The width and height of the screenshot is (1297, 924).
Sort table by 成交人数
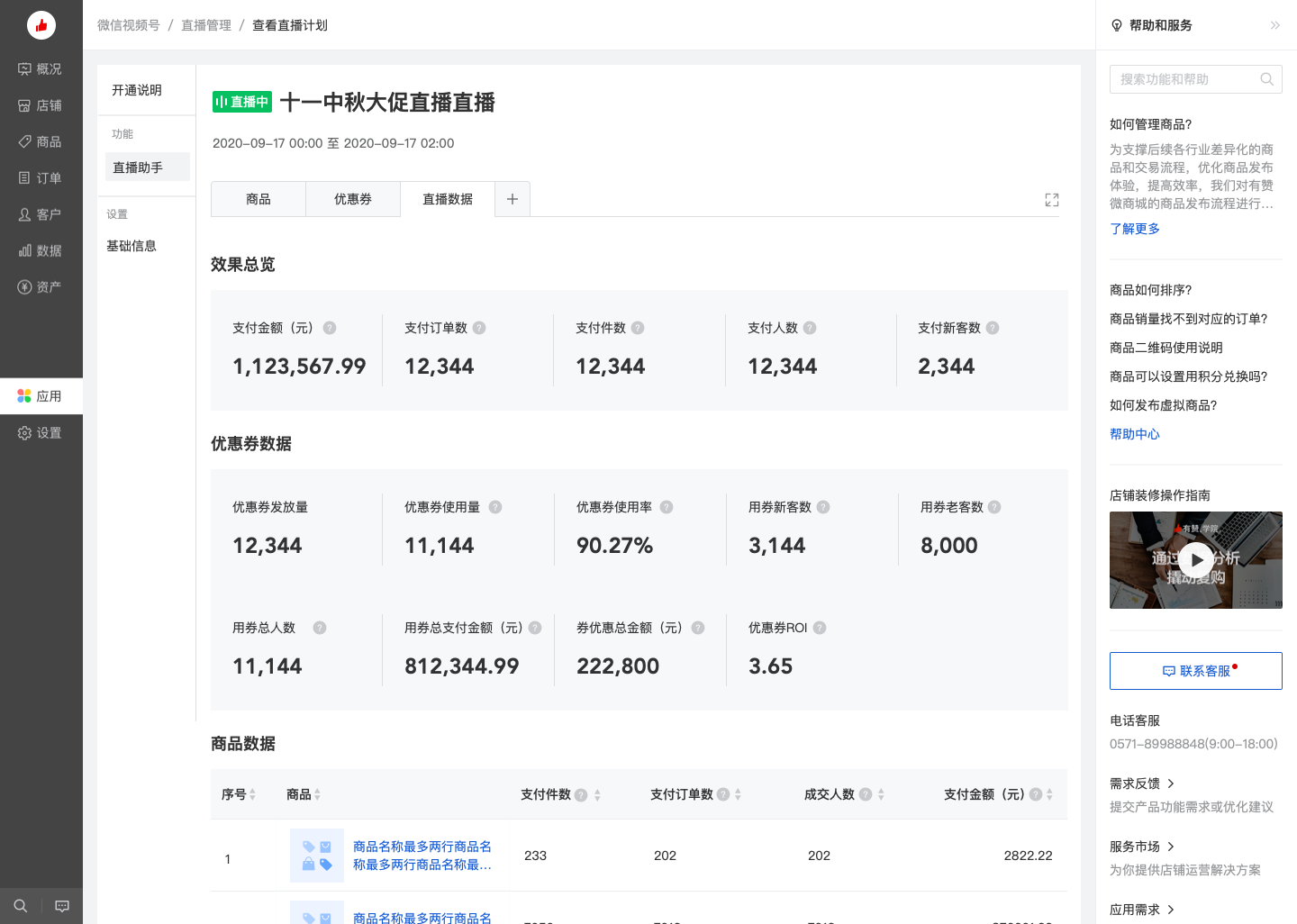(881, 794)
